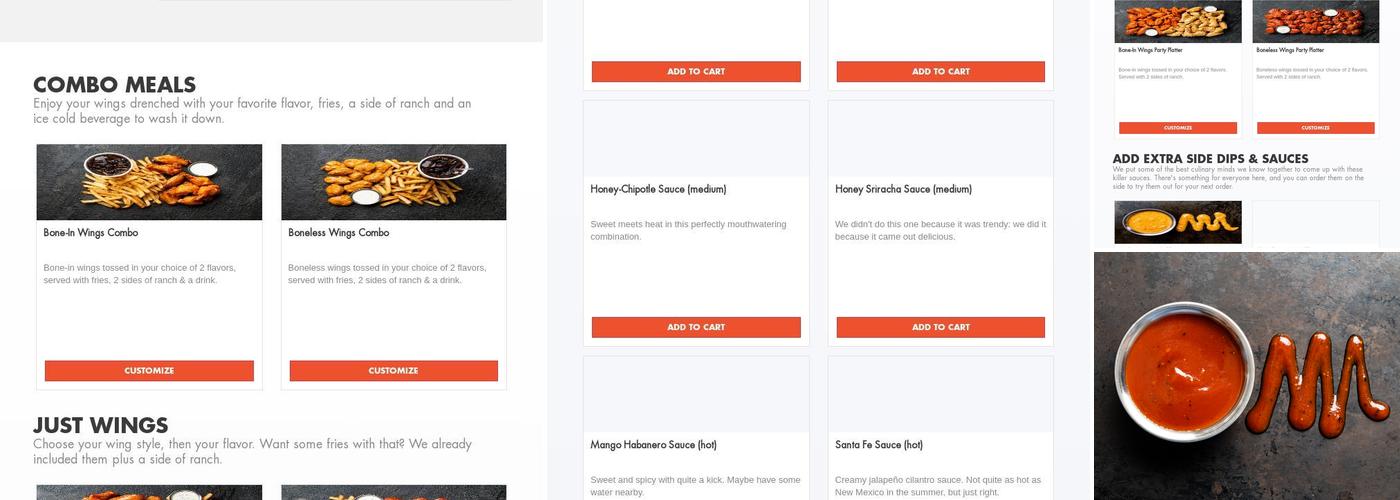Add Honey-Chipotle Sauce to cart
The image size is (1400, 500).
(x=696, y=327)
